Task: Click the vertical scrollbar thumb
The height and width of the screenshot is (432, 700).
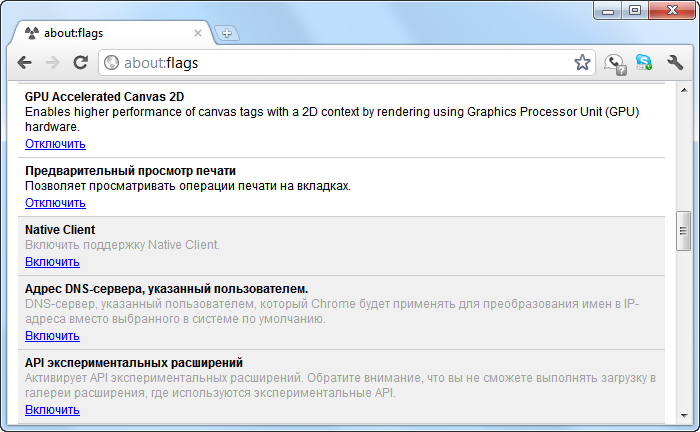Action: [684, 230]
